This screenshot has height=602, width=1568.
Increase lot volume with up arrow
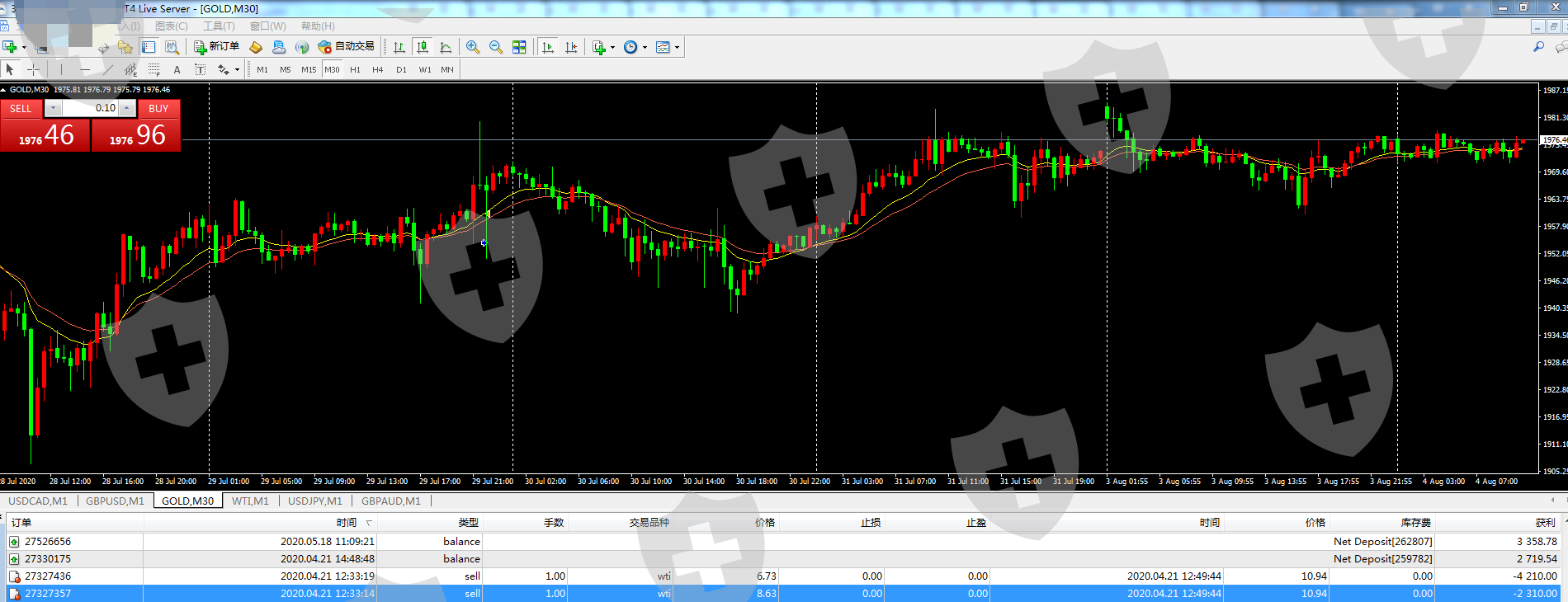pos(127,108)
